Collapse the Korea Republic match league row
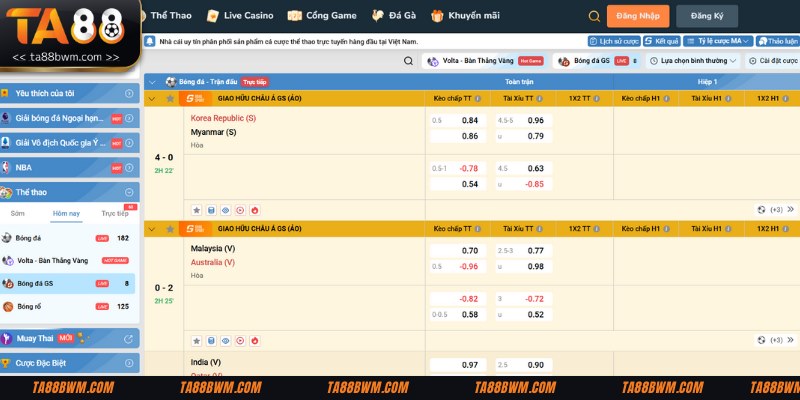This screenshot has width=800, height=400. click(152, 98)
